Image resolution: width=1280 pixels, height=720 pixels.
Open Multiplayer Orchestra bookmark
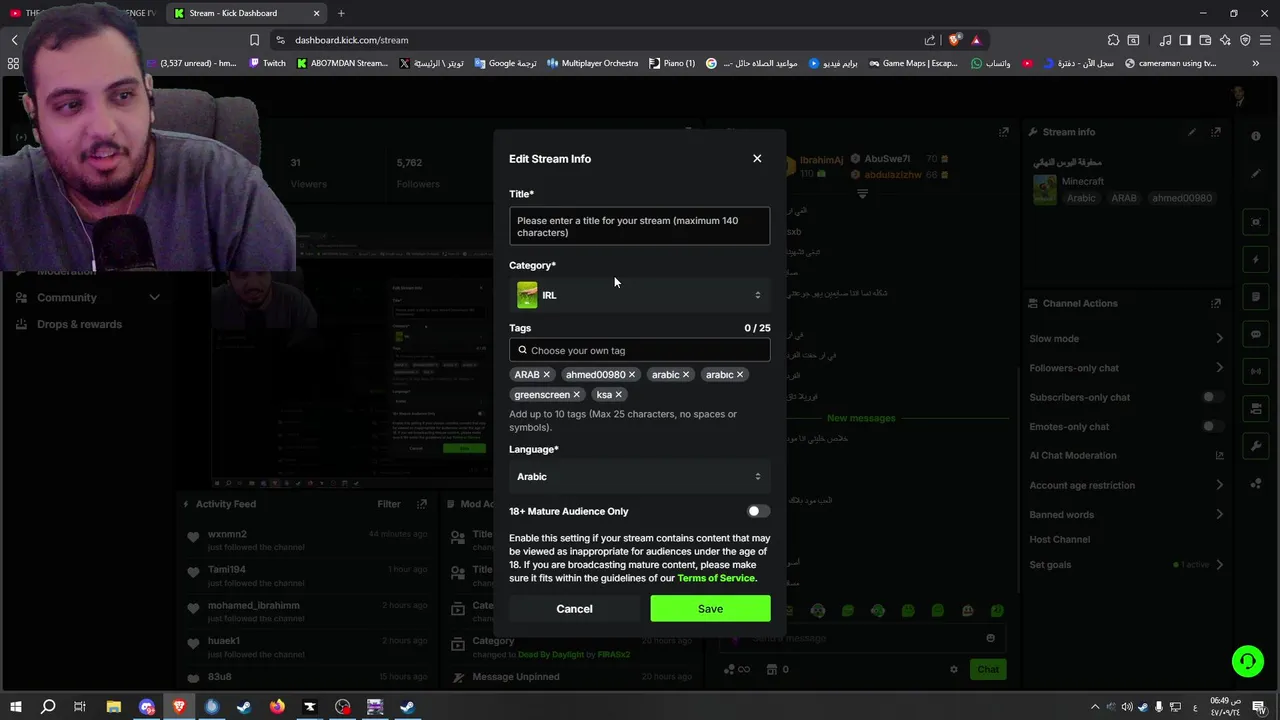[592, 63]
